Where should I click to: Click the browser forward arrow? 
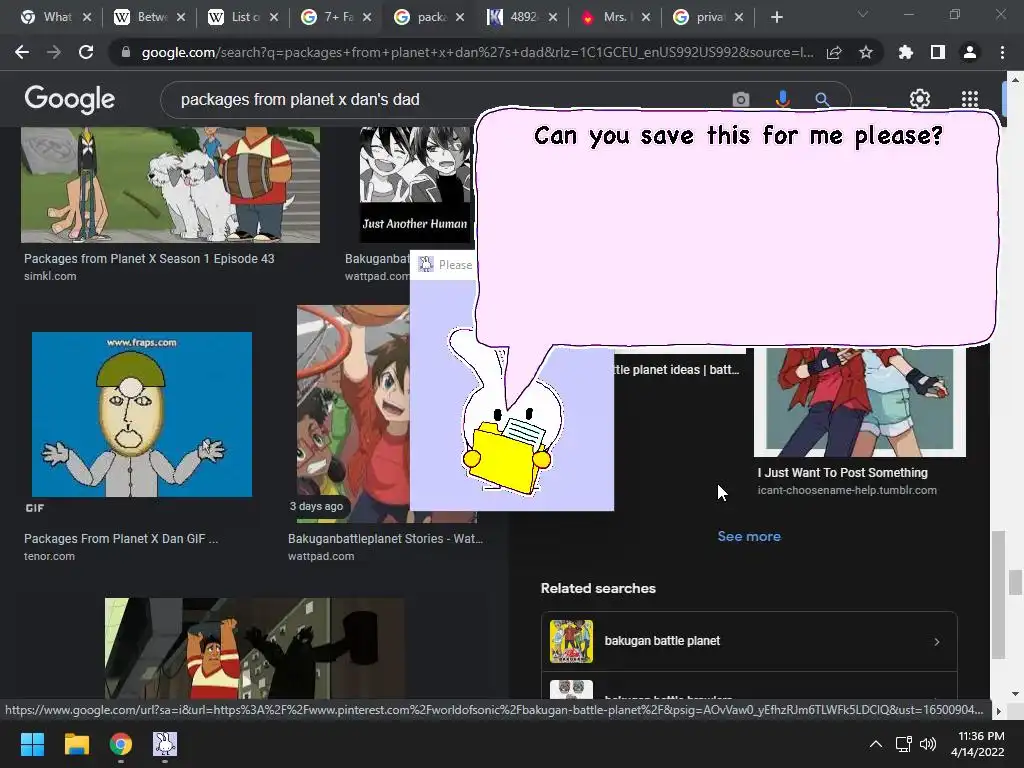[x=54, y=52]
